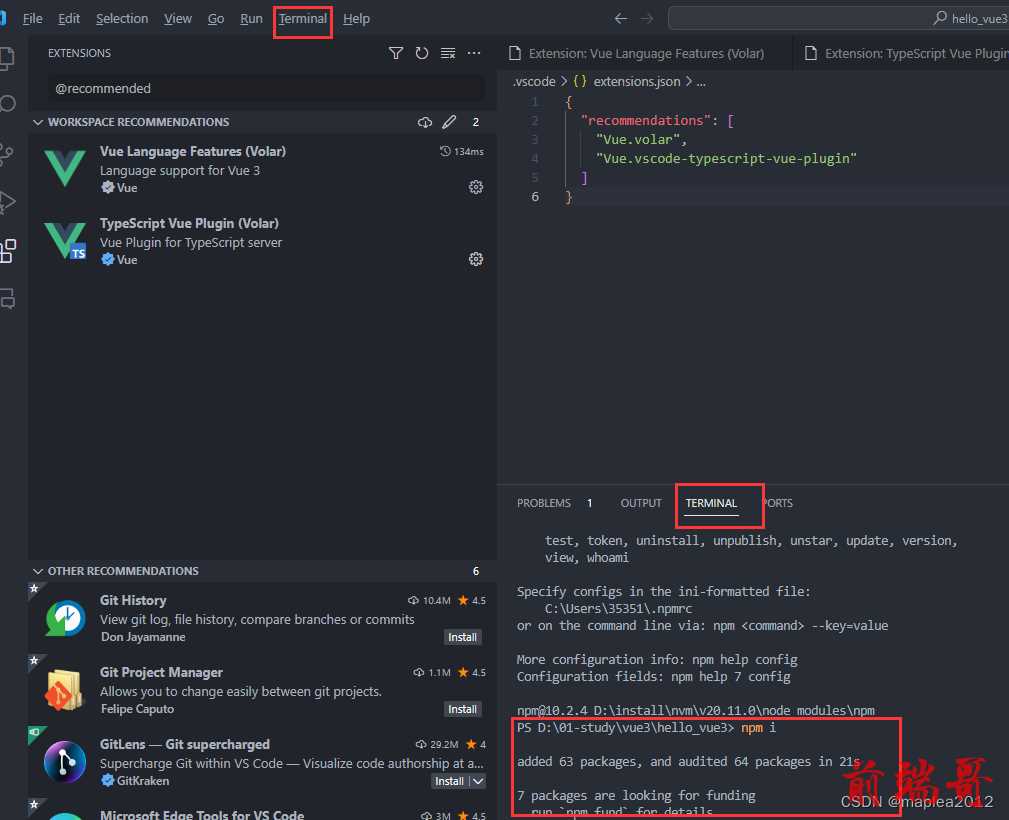Open the Selection menu
This screenshot has height=820, width=1009.
[122, 19]
